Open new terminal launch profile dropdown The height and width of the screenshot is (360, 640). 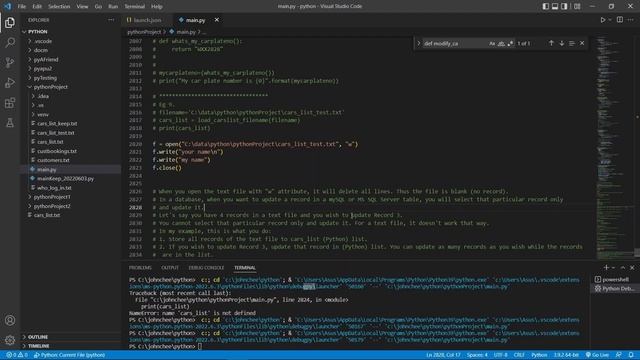click(x=613, y=267)
